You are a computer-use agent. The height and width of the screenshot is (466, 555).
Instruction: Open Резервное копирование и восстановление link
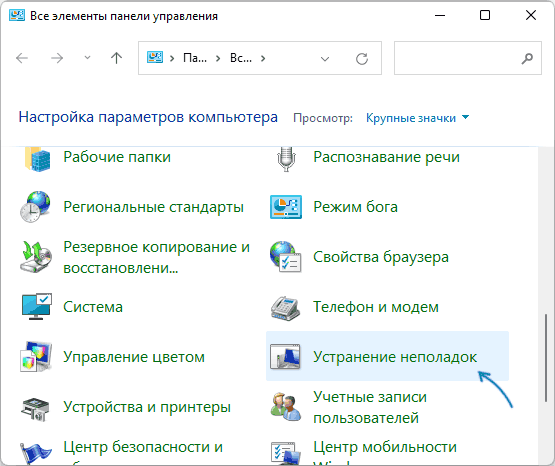[156, 258]
